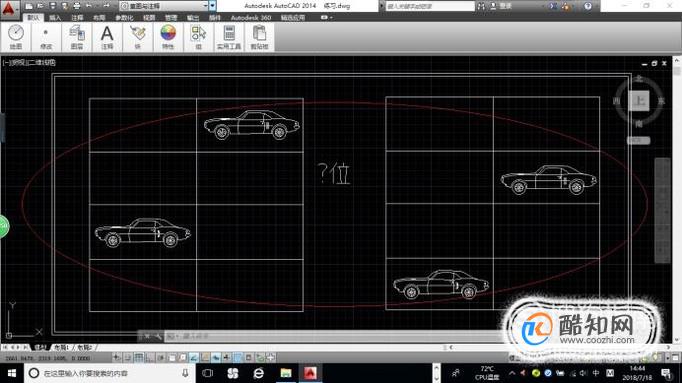Toggle grid display in status bar
The height and width of the screenshot is (383, 682).
(x=138, y=357)
